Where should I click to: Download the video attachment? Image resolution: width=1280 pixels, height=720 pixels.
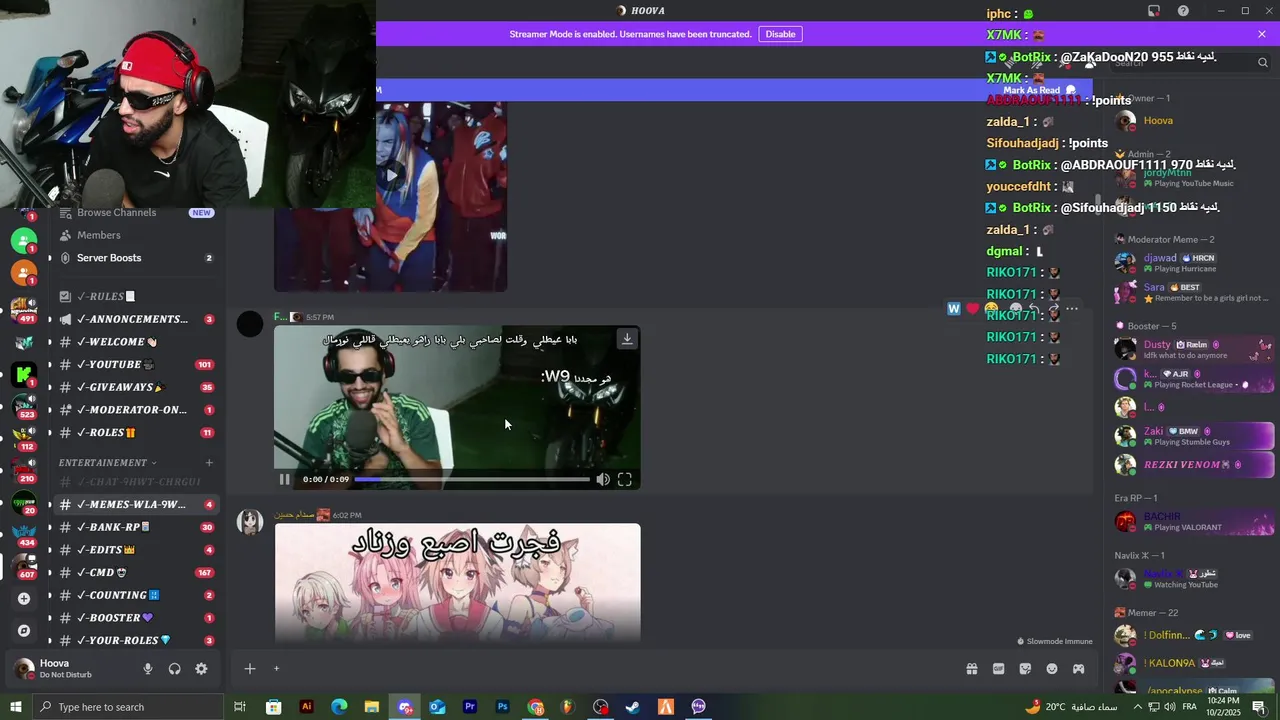tap(627, 339)
